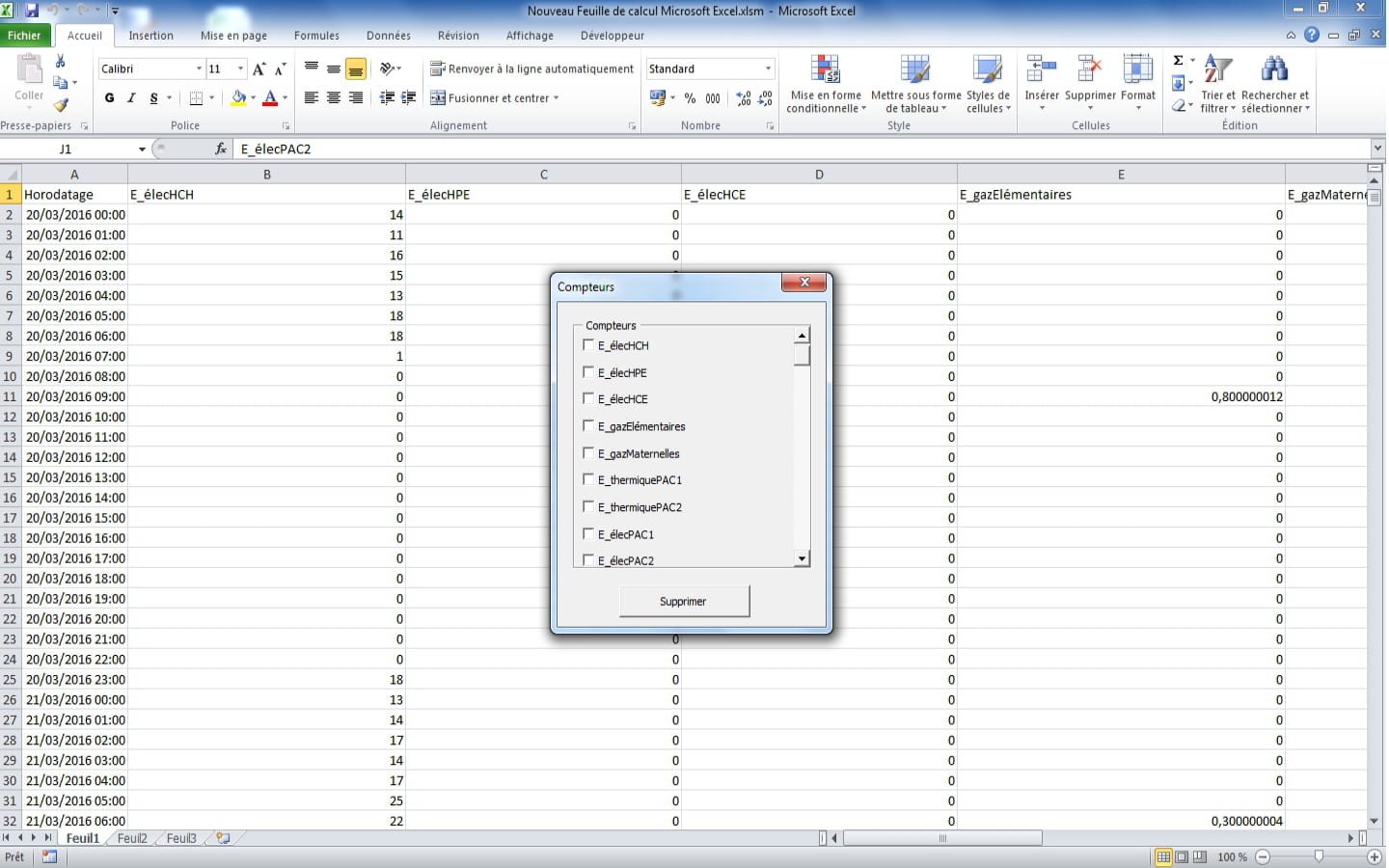1389x868 pixels.
Task: Check the E_thermiquePAC2 checkbox
Action: [588, 506]
